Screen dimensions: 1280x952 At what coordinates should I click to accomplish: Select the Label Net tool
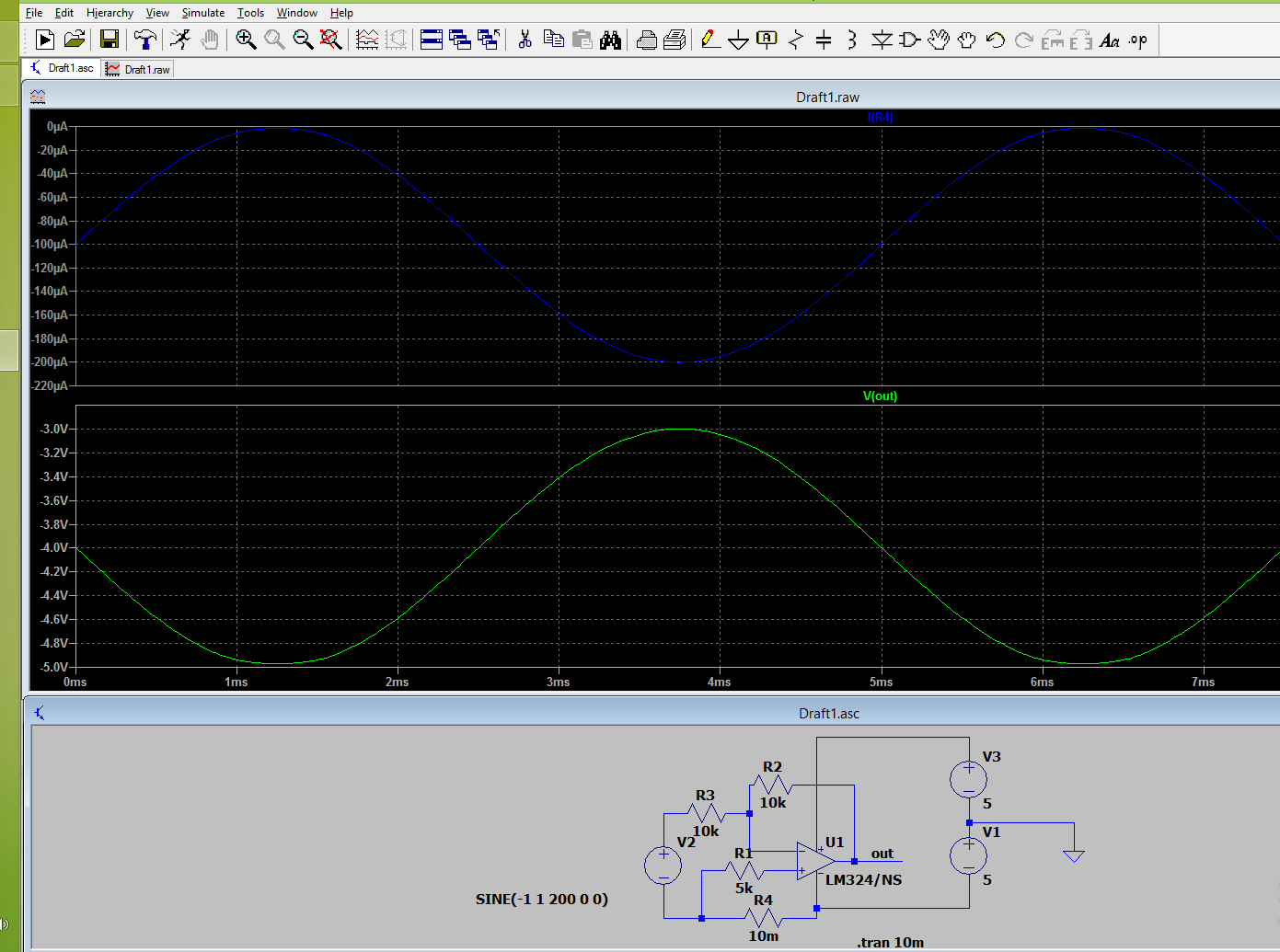767,40
